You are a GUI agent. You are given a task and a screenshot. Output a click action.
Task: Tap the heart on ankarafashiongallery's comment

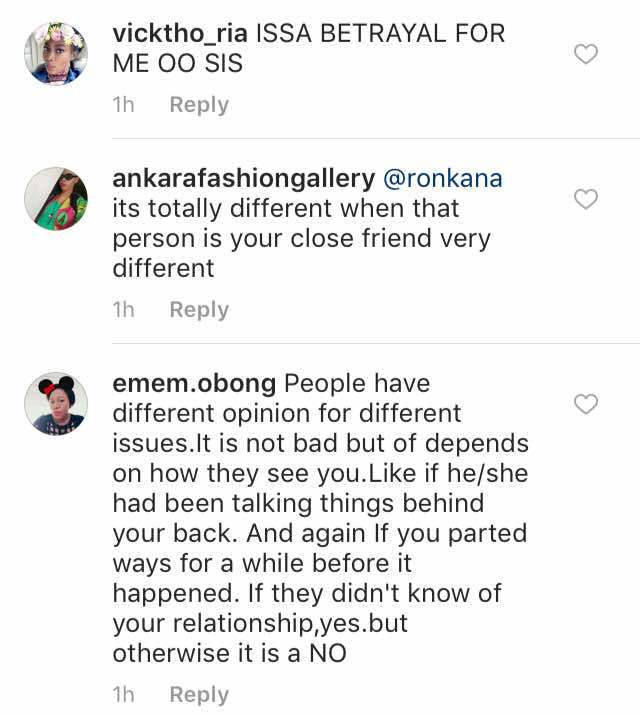coord(586,199)
